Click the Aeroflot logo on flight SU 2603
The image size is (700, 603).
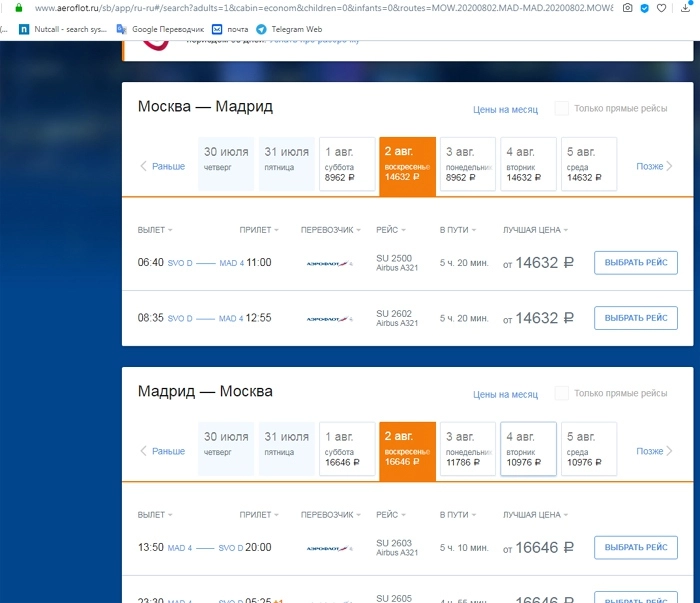click(329, 548)
